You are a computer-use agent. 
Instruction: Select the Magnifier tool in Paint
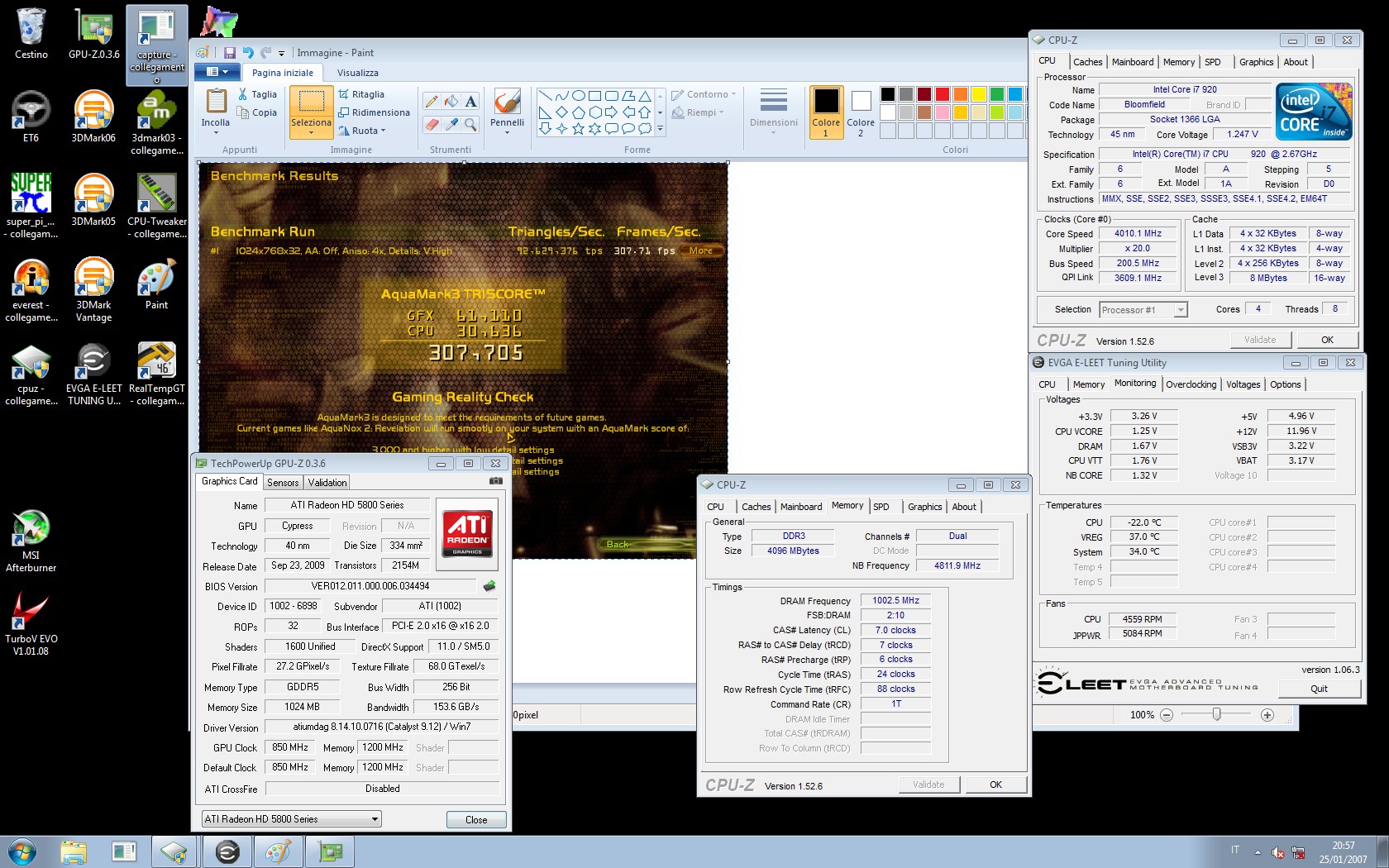pyautogui.click(x=470, y=125)
